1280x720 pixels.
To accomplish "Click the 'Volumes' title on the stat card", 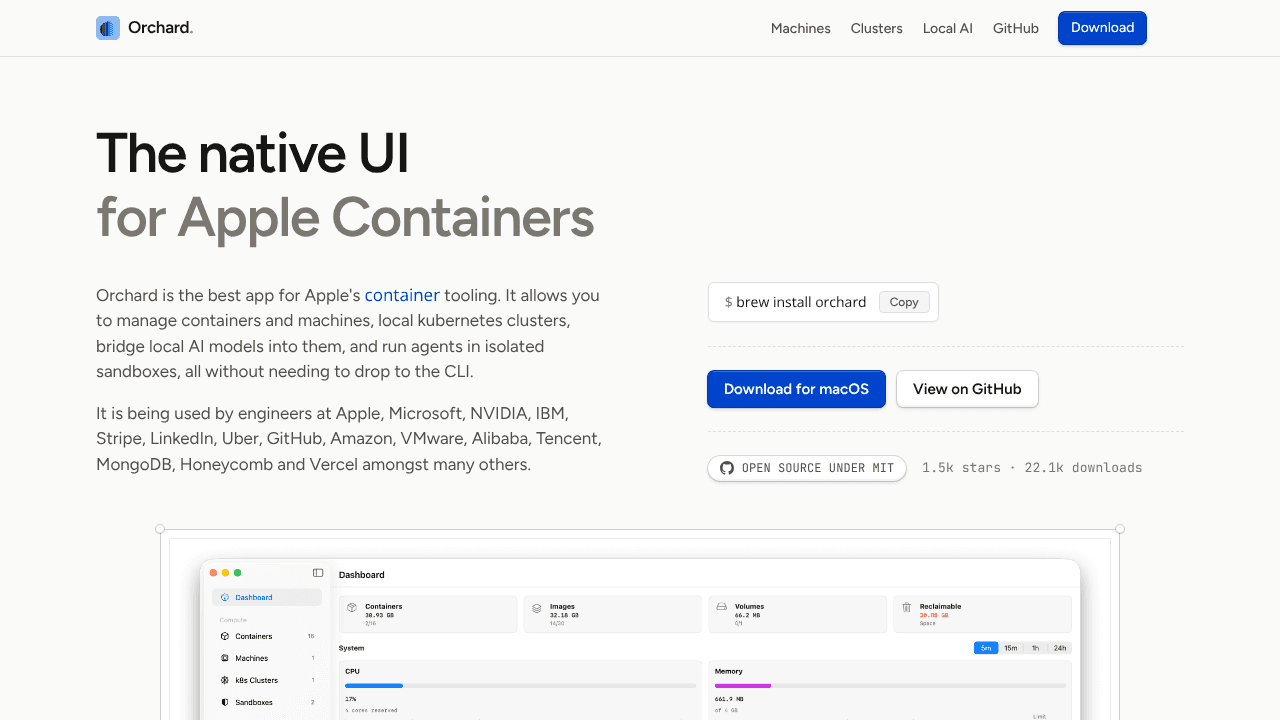I will tap(749, 607).
